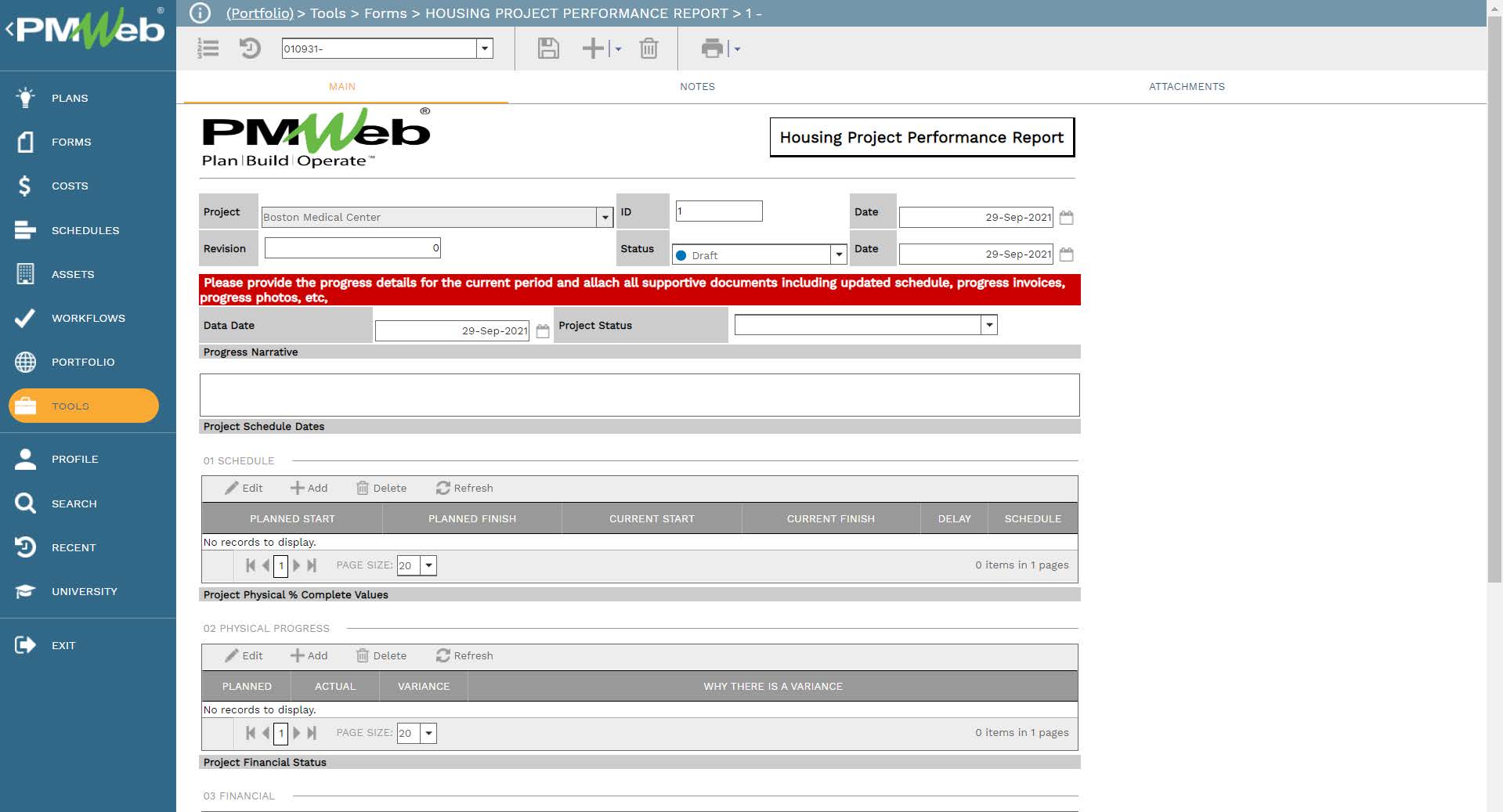This screenshot has height=812, width=1503.
Task: Click the ID input field
Action: pos(719,211)
